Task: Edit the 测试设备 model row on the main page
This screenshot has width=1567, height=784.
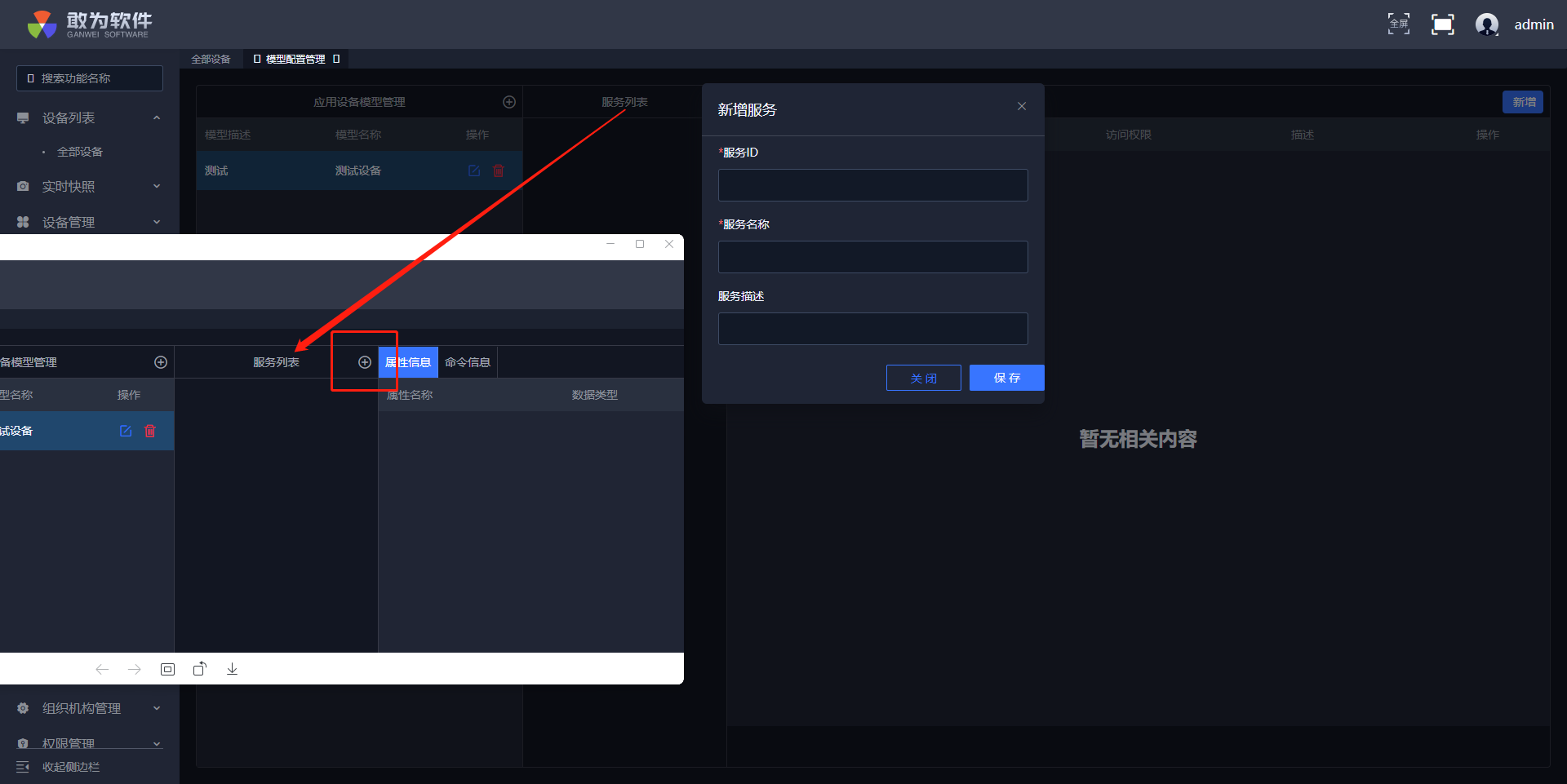Action: tap(474, 171)
